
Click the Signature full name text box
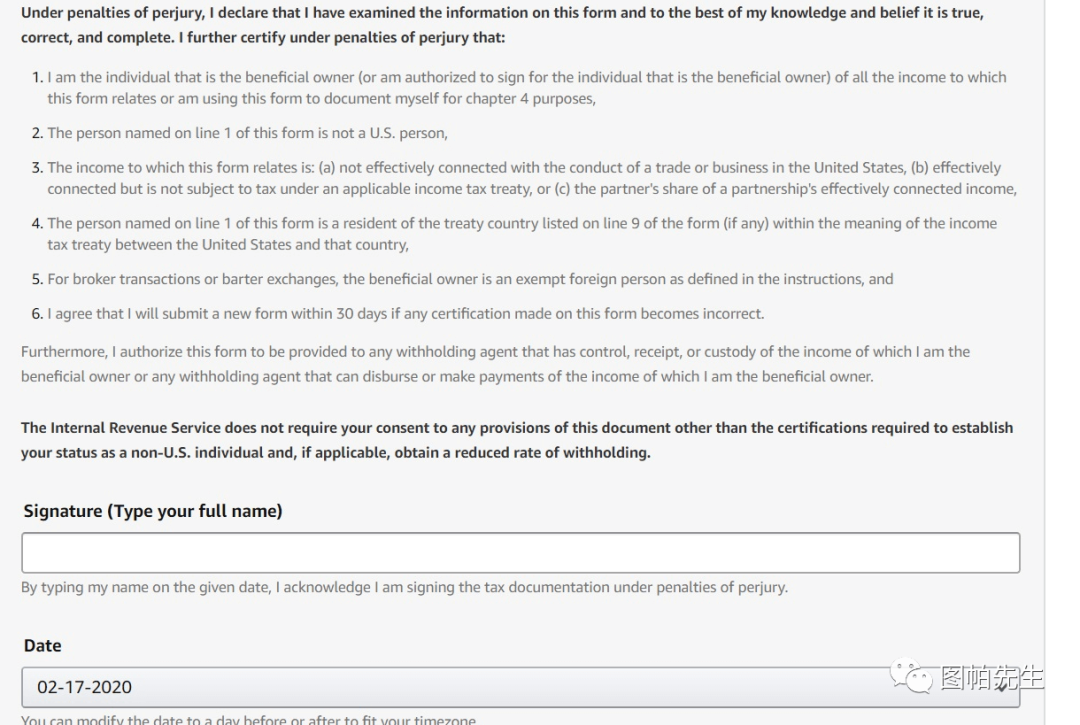[520, 552]
